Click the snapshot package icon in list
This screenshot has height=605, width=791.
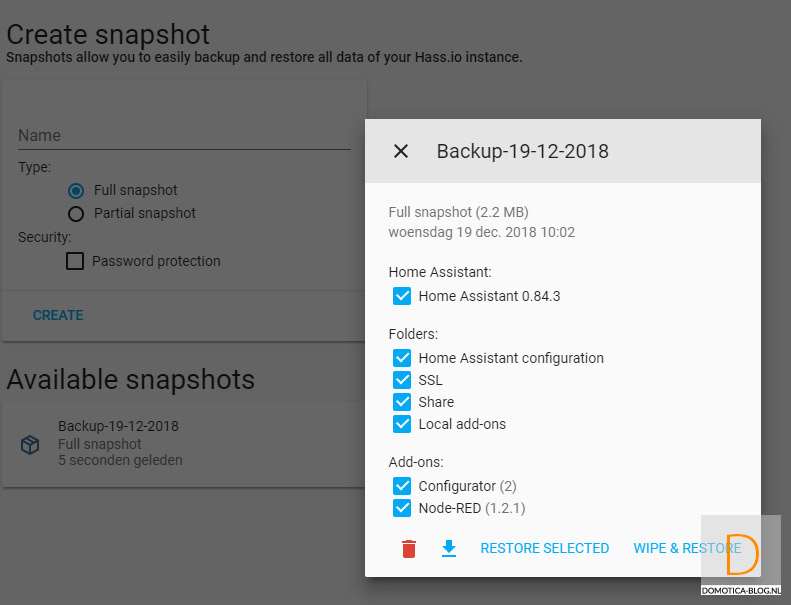click(x=31, y=444)
